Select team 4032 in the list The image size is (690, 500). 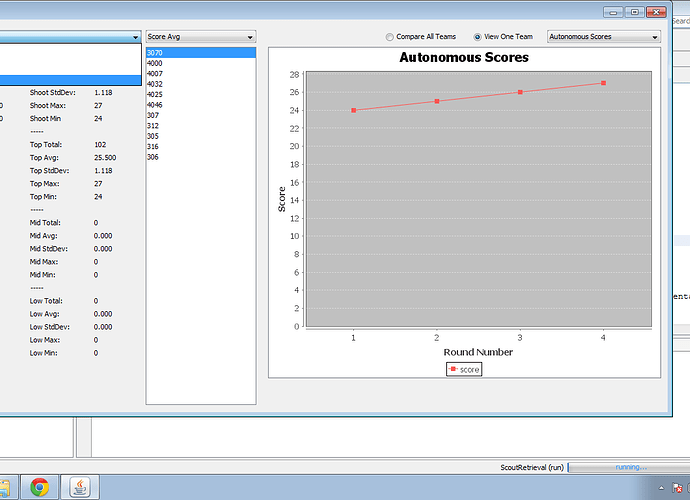(x=201, y=84)
